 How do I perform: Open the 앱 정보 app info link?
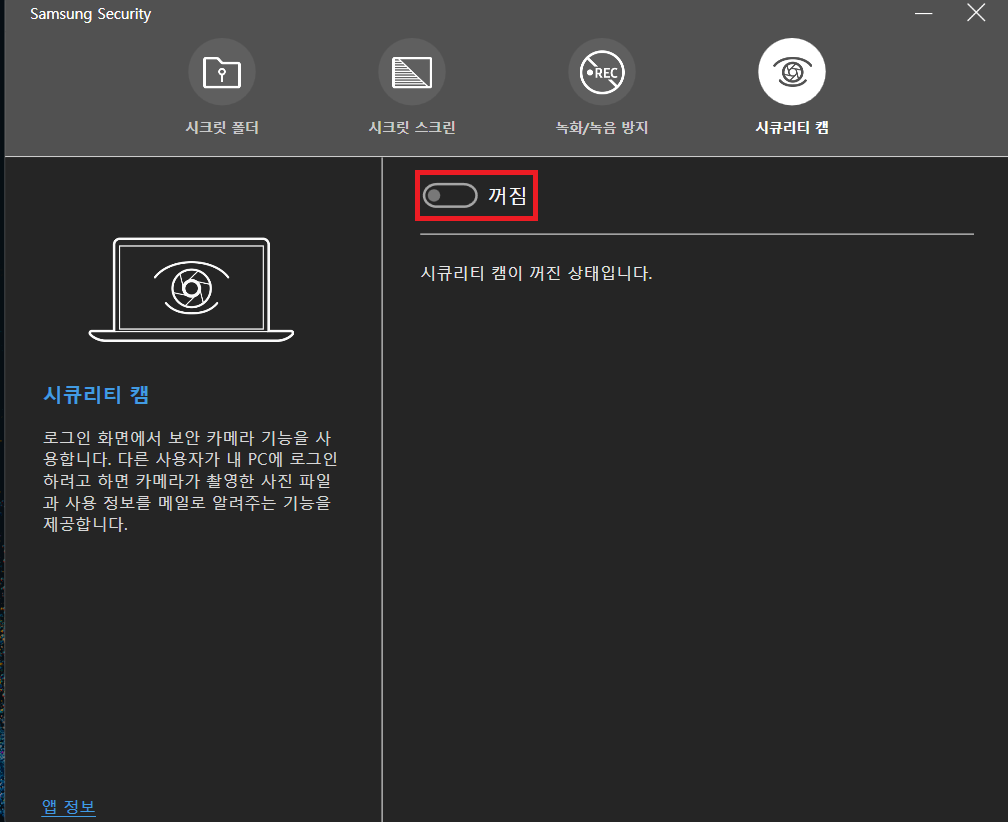click(68, 807)
